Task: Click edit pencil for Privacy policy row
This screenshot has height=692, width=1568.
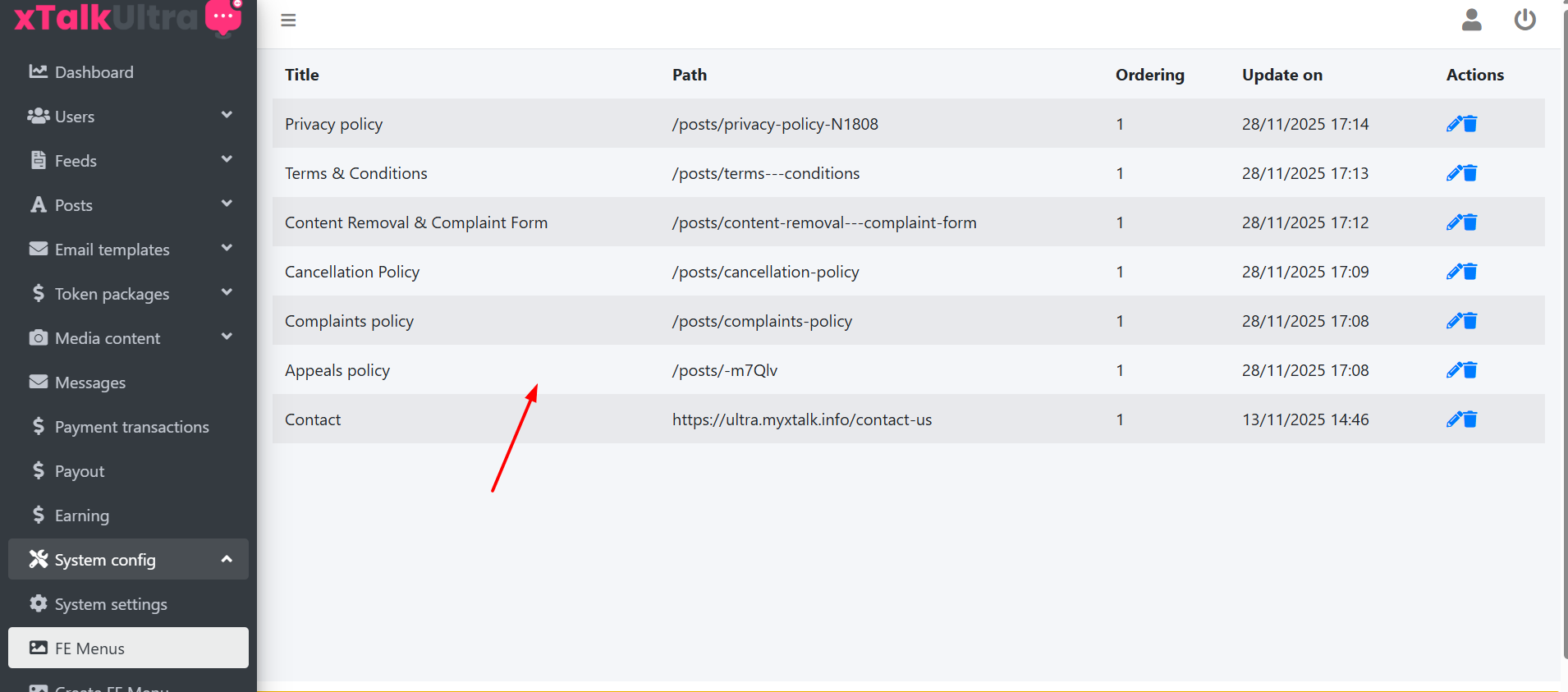Action: coord(1454,124)
